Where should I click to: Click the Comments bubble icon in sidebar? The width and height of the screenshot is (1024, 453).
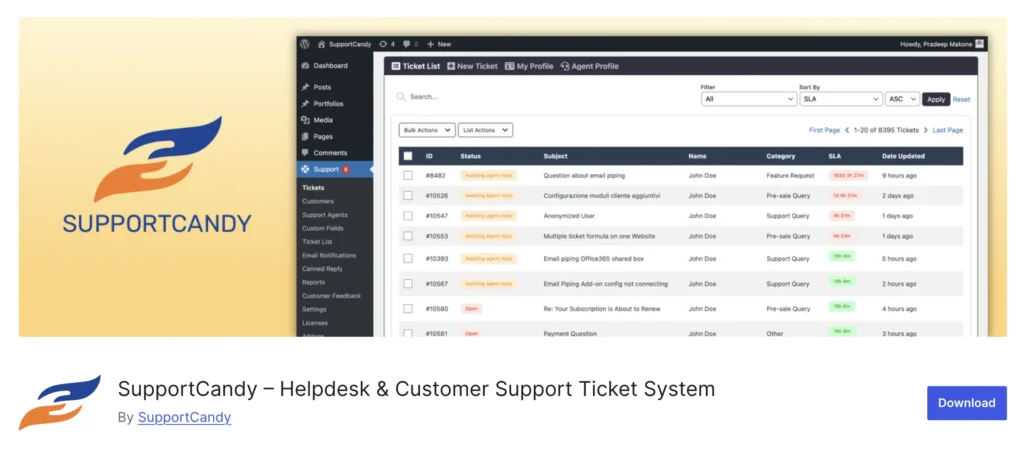click(305, 153)
